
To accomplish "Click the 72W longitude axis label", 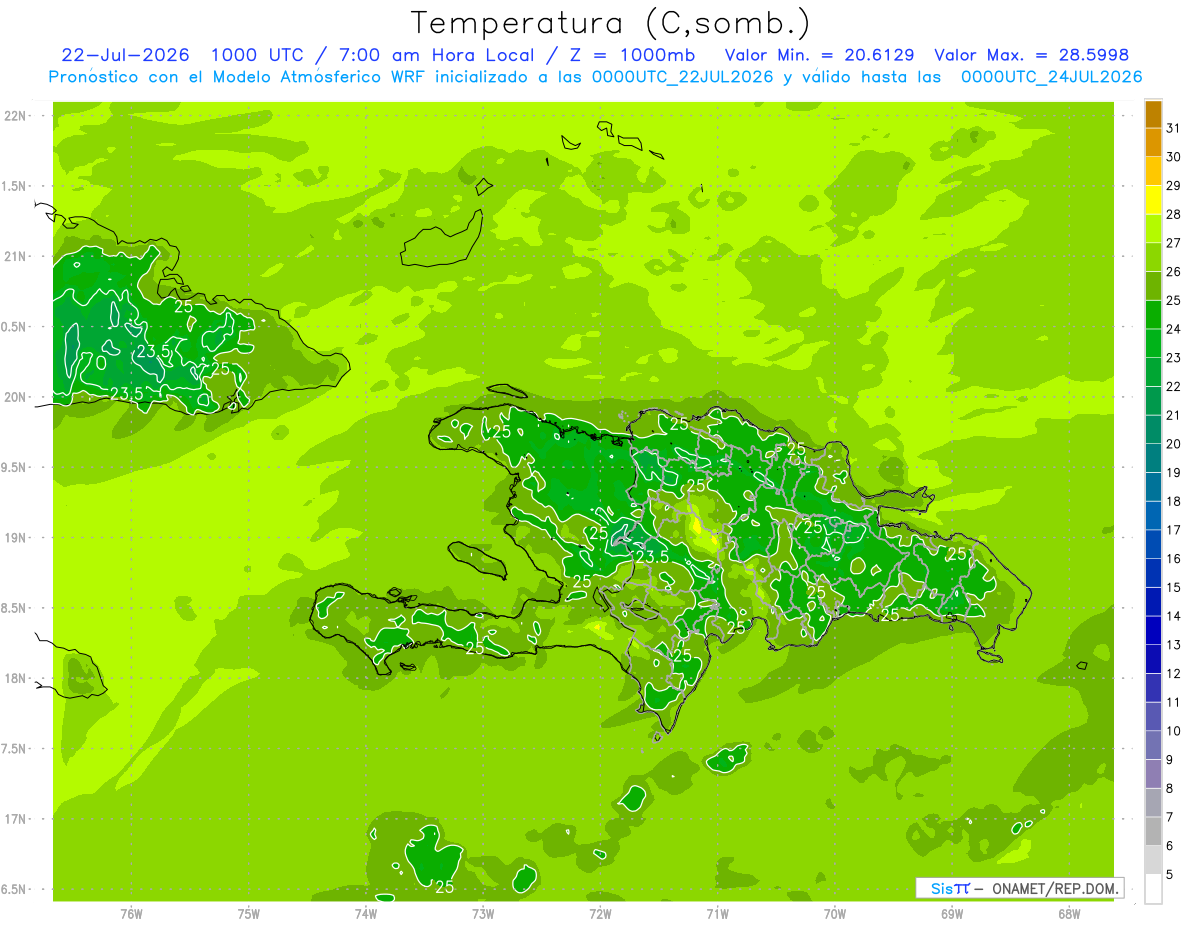I will 600,914.
